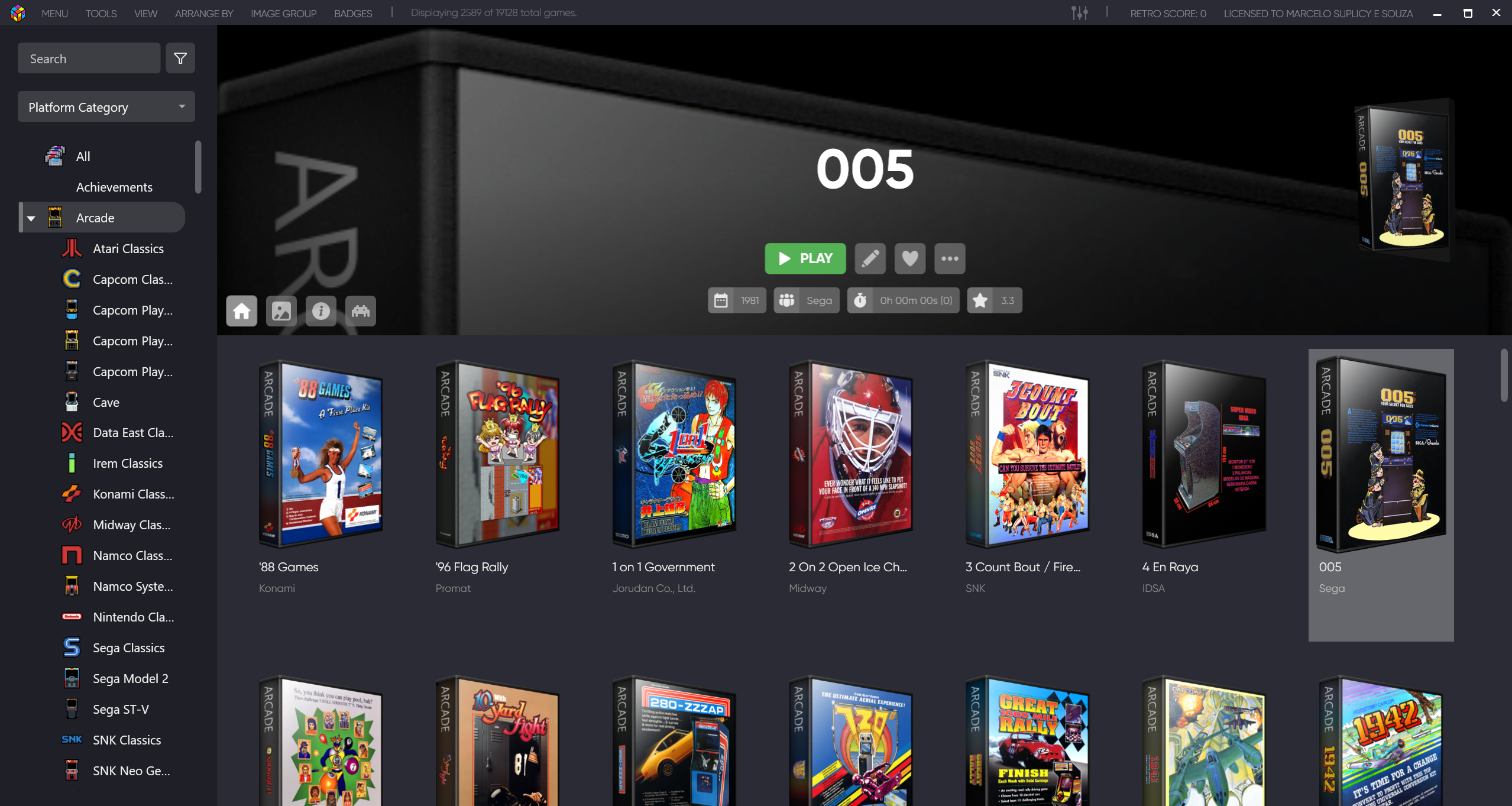Image resolution: width=1512 pixels, height=806 pixels.
Task: Open the BADGES menu
Action: [353, 13]
